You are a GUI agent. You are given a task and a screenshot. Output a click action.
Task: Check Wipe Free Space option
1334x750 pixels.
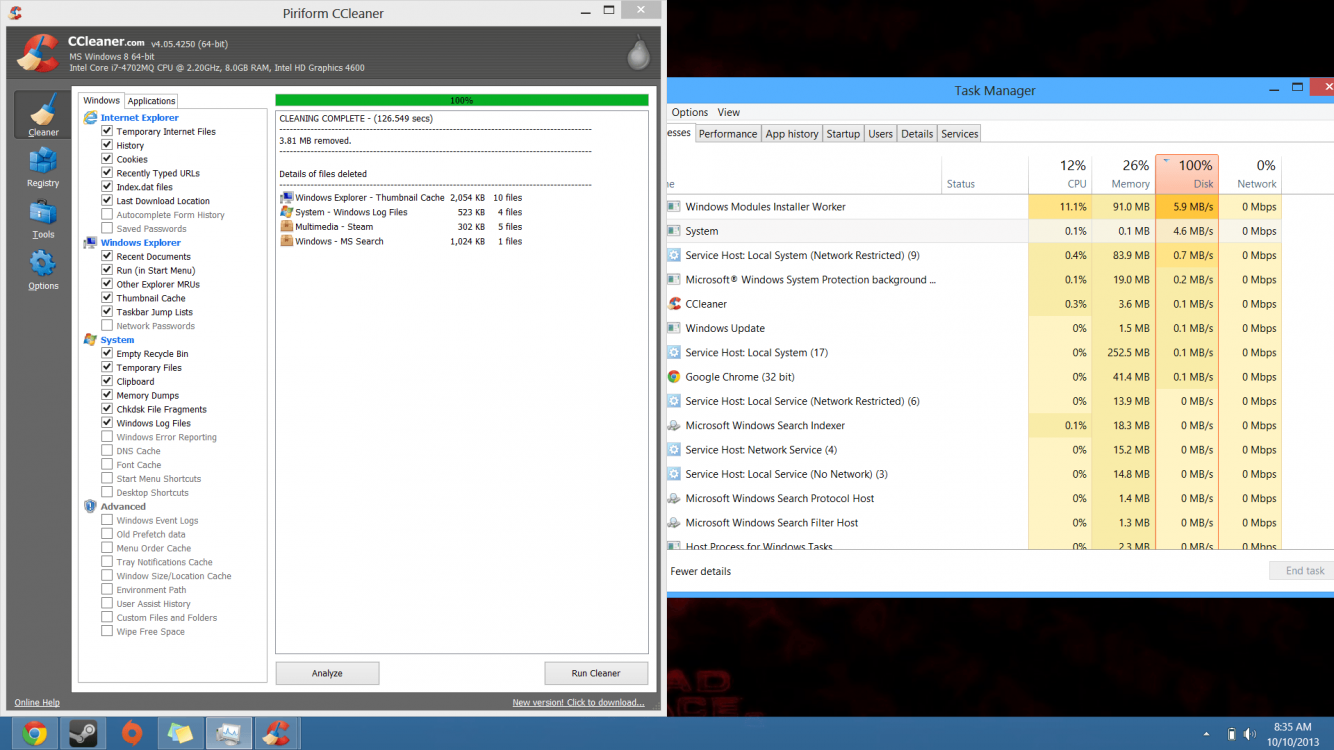(x=107, y=632)
